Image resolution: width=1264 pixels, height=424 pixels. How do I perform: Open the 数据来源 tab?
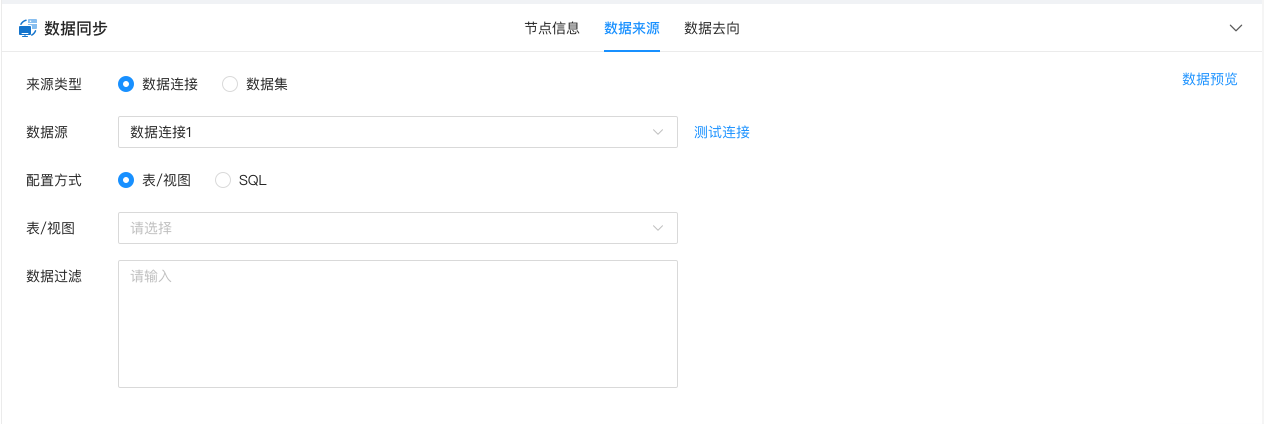tap(632, 28)
